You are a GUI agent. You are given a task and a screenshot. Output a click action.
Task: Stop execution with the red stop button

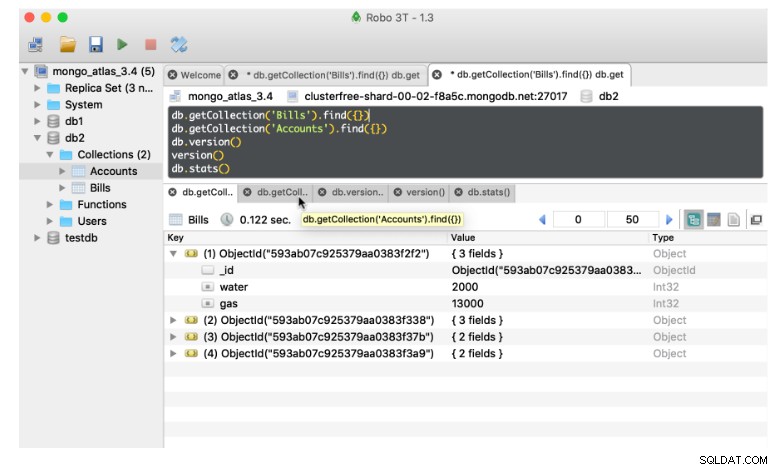[151, 45]
